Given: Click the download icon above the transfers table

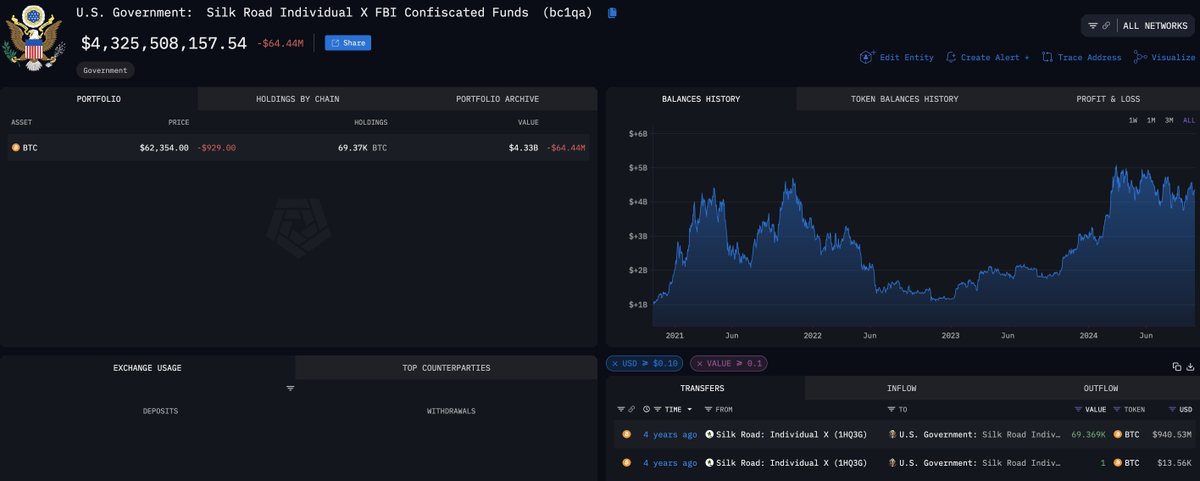Looking at the screenshot, I should pos(1190,367).
